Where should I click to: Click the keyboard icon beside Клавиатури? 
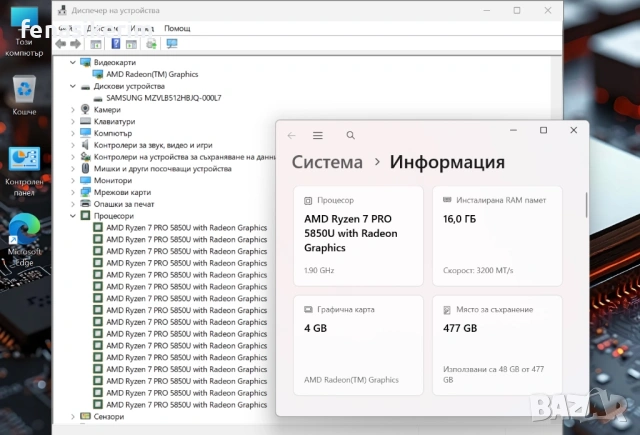[x=85, y=121]
